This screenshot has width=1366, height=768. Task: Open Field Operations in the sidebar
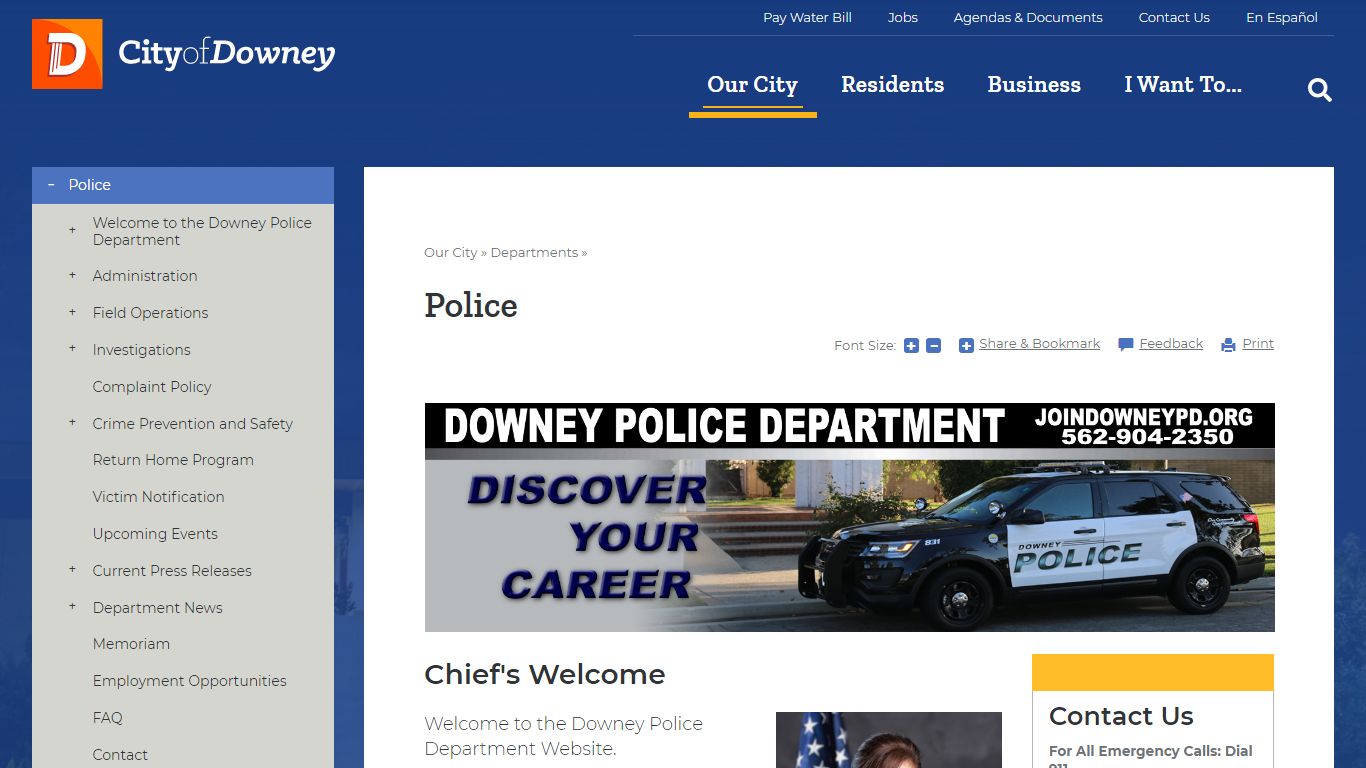[x=150, y=313]
